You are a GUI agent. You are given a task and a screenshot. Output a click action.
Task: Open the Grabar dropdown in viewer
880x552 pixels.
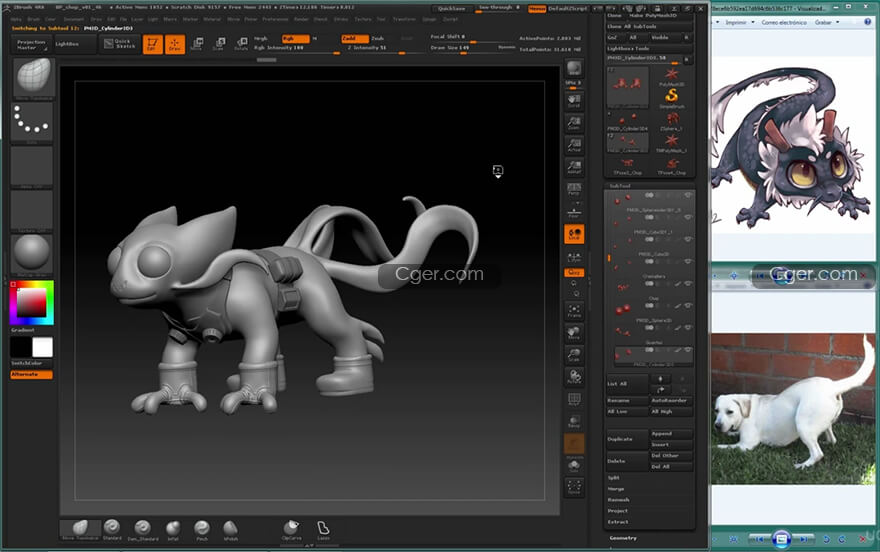tap(826, 21)
